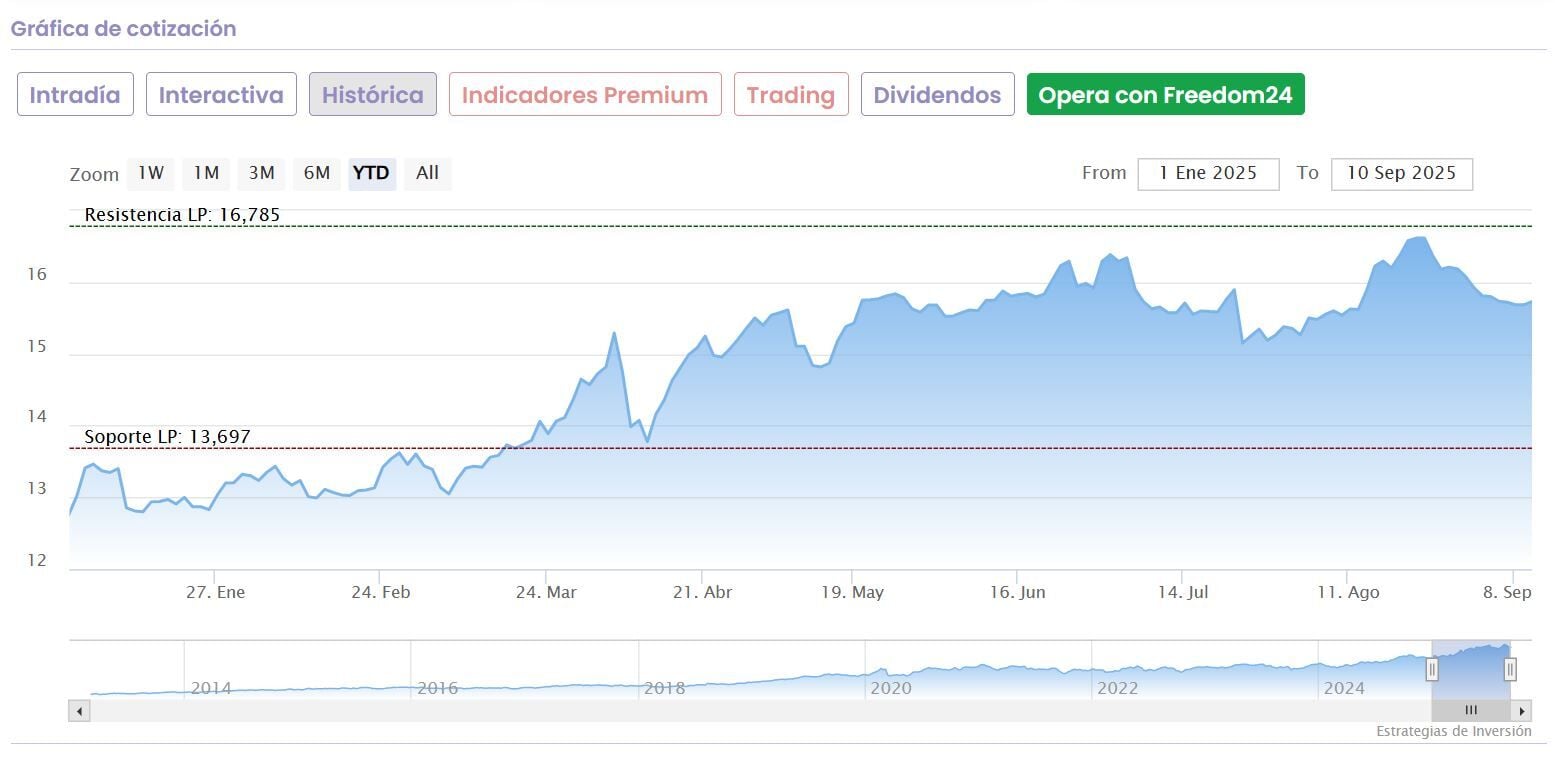Click the Estrategias de Inversión credit link
Viewport: 1555px width, 760px height.
click(x=1453, y=731)
